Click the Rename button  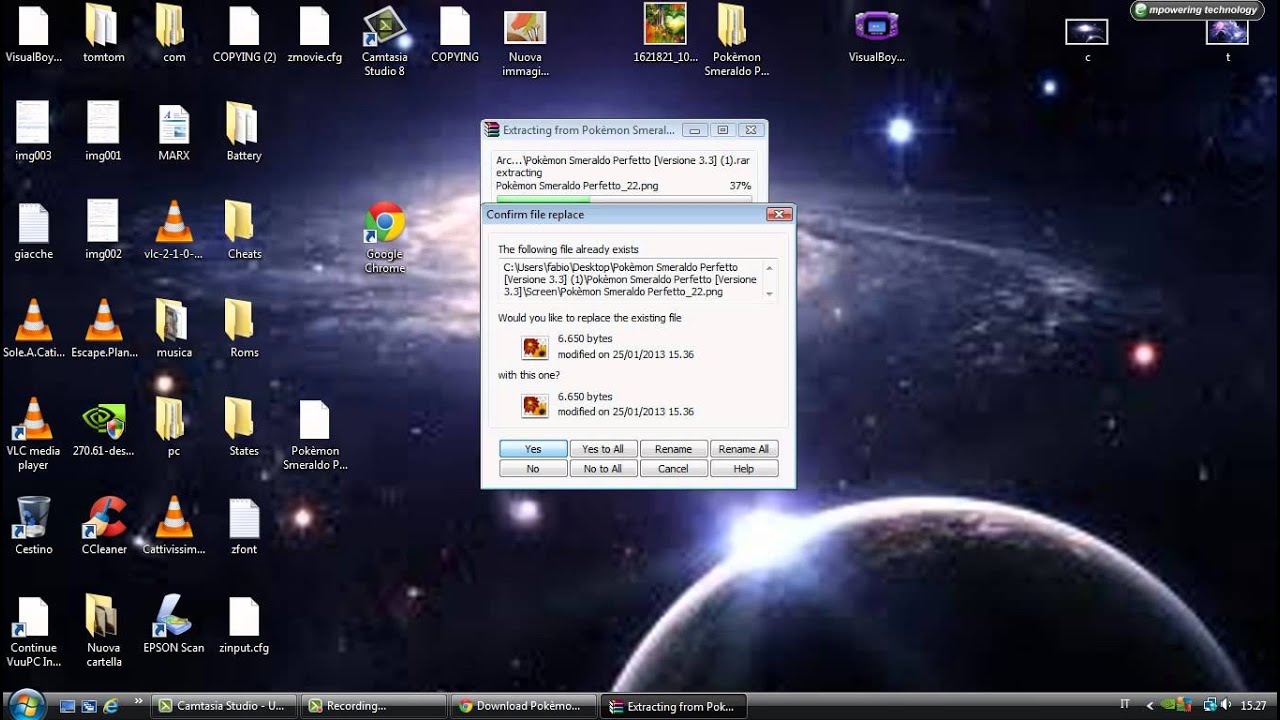coord(673,449)
